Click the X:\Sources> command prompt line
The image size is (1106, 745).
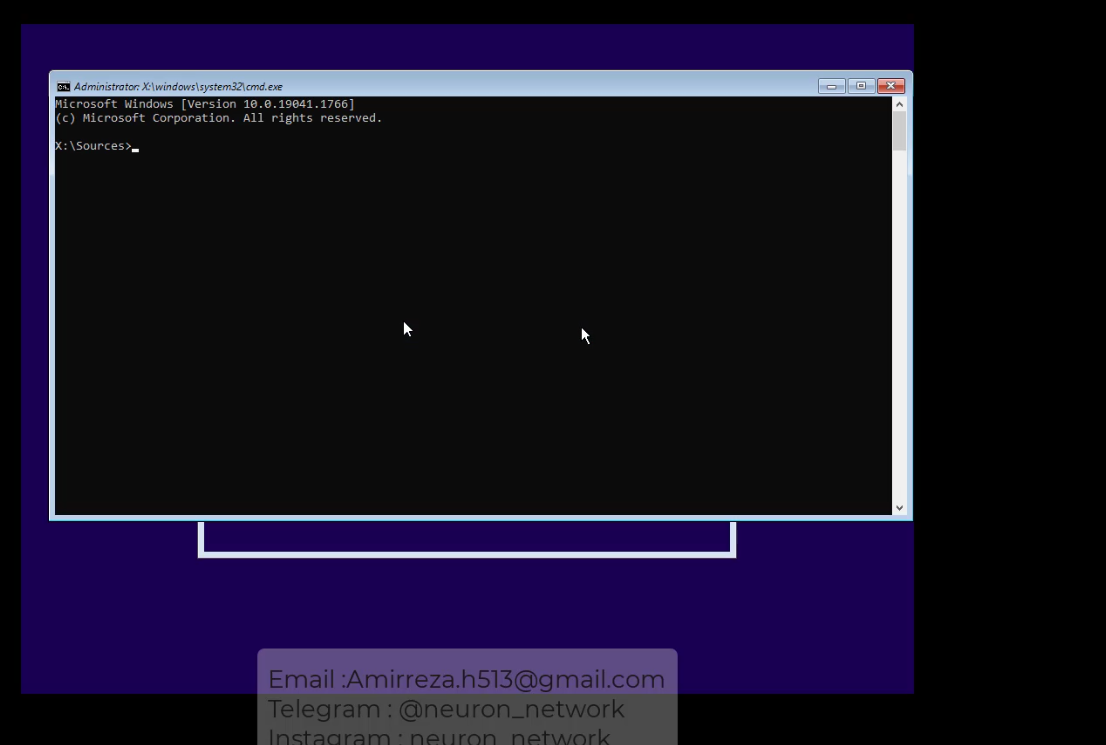pos(97,146)
